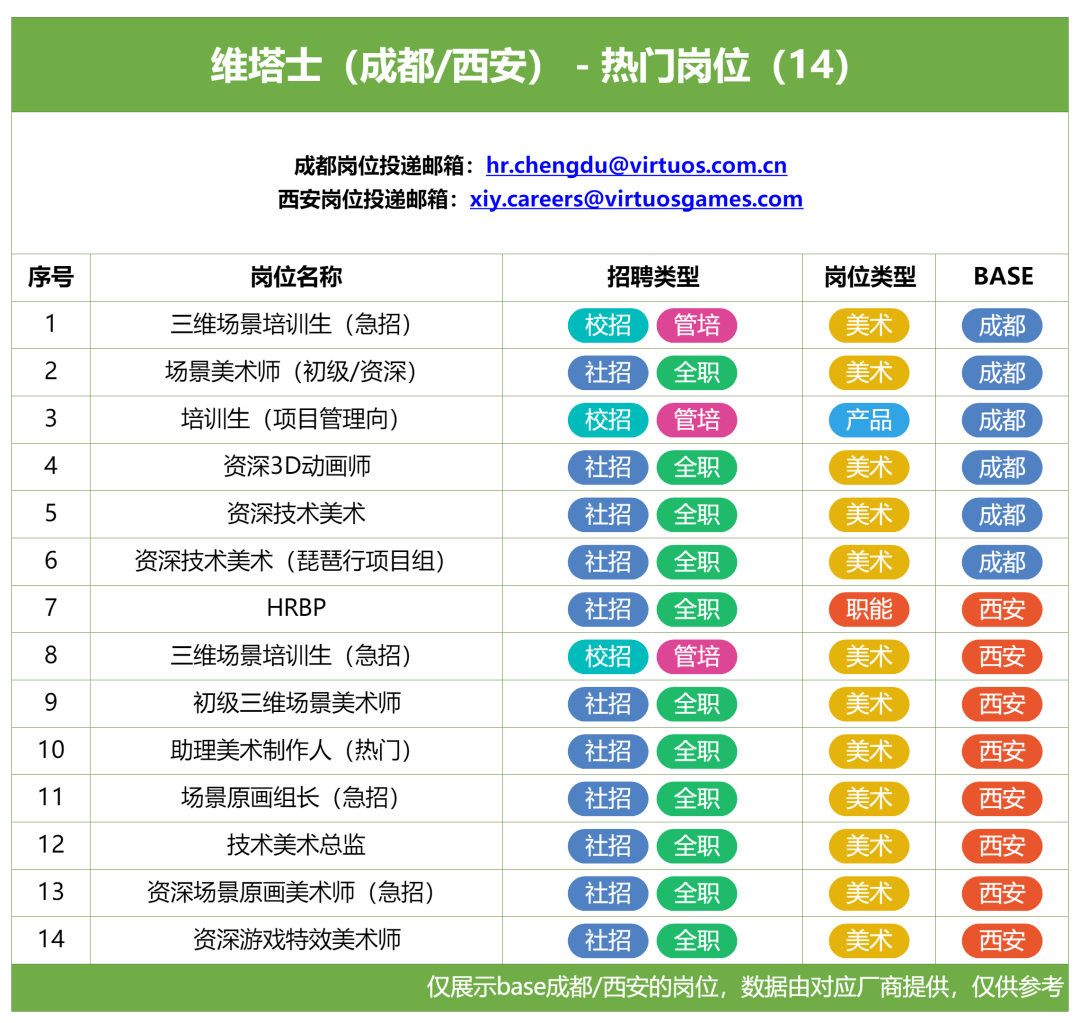The image size is (1080, 1023).
Task: Click the title 维塔士（成都/西安）- 热门岗位（14）
Action: pos(531,66)
